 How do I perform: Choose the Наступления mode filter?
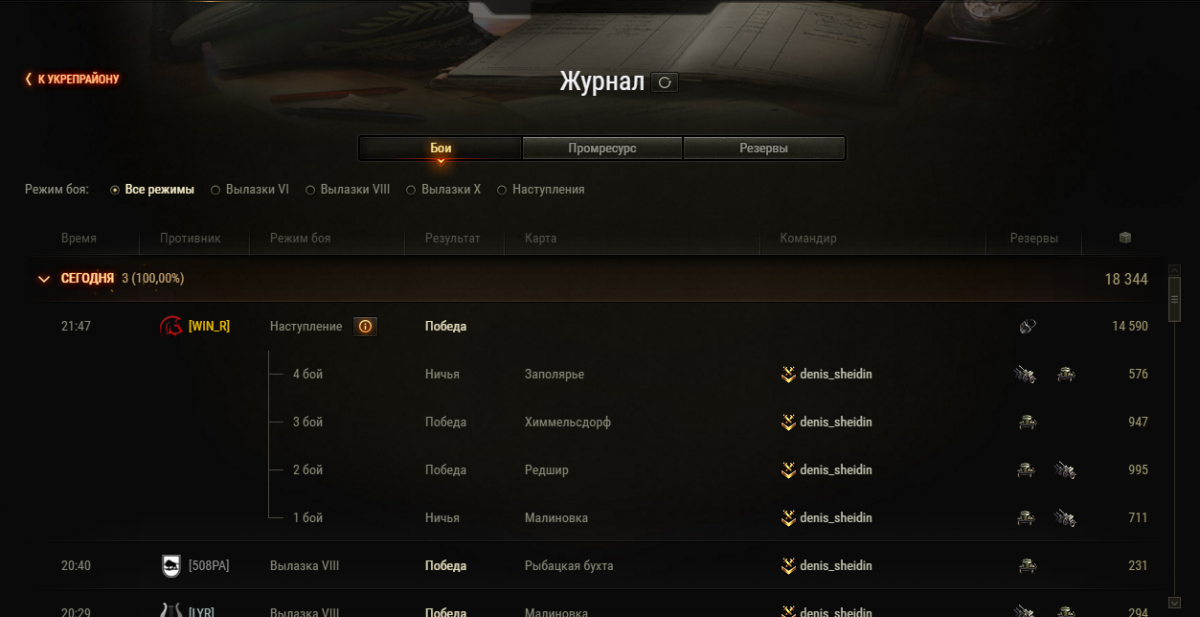coord(541,189)
